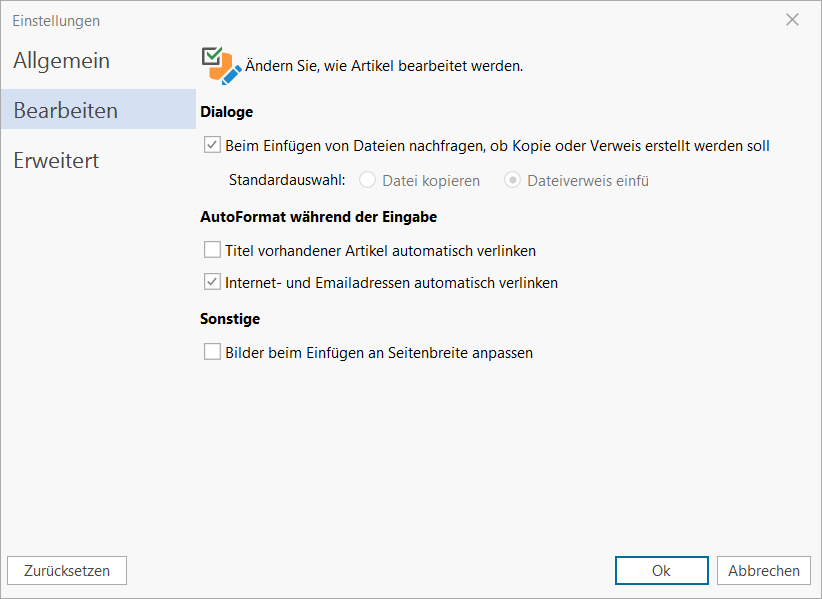The image size is (822, 599).
Task: Disable 'Internet- und Emailadressen automatisch verlinken'
Action: pyautogui.click(x=212, y=282)
